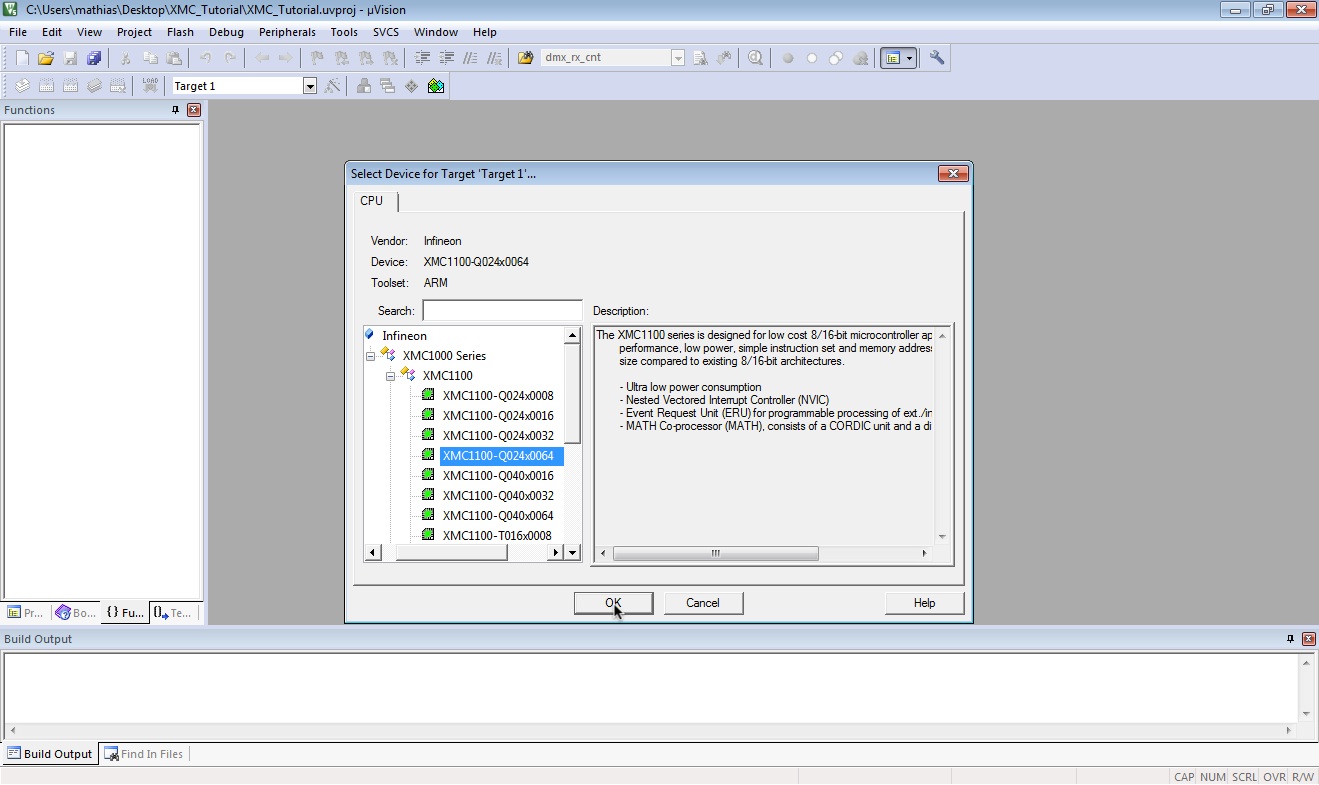
Task: Click the Open file folder icon
Action: pyautogui.click(x=46, y=58)
